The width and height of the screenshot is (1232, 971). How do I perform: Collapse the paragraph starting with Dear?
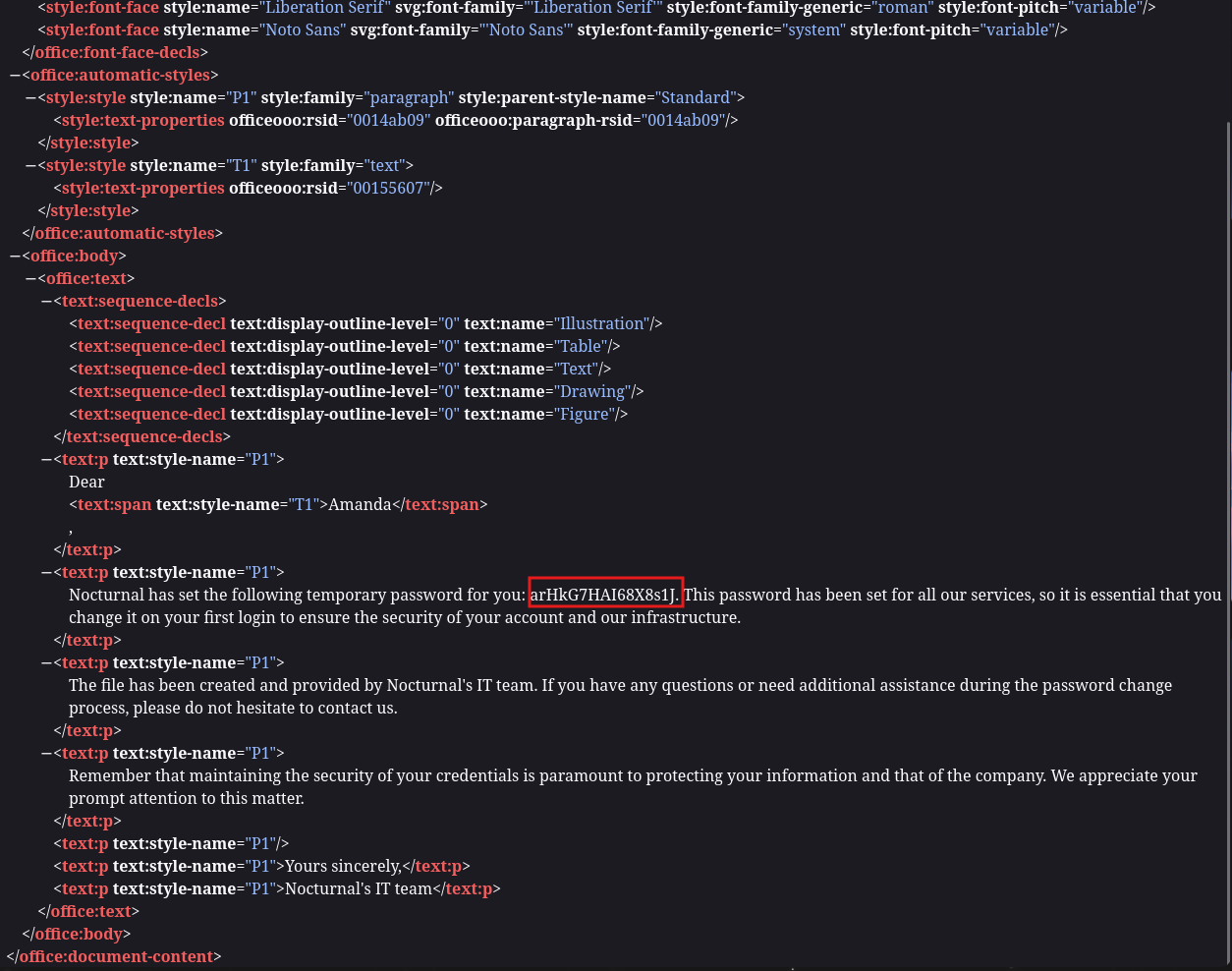[46, 460]
